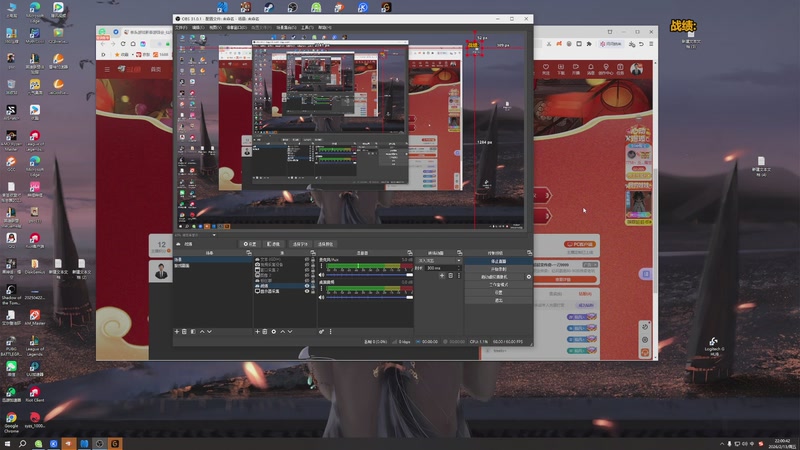Viewport: 800px width, 450px height.
Task: Adjust the desktop audio volume slider
Action: click(x=369, y=297)
